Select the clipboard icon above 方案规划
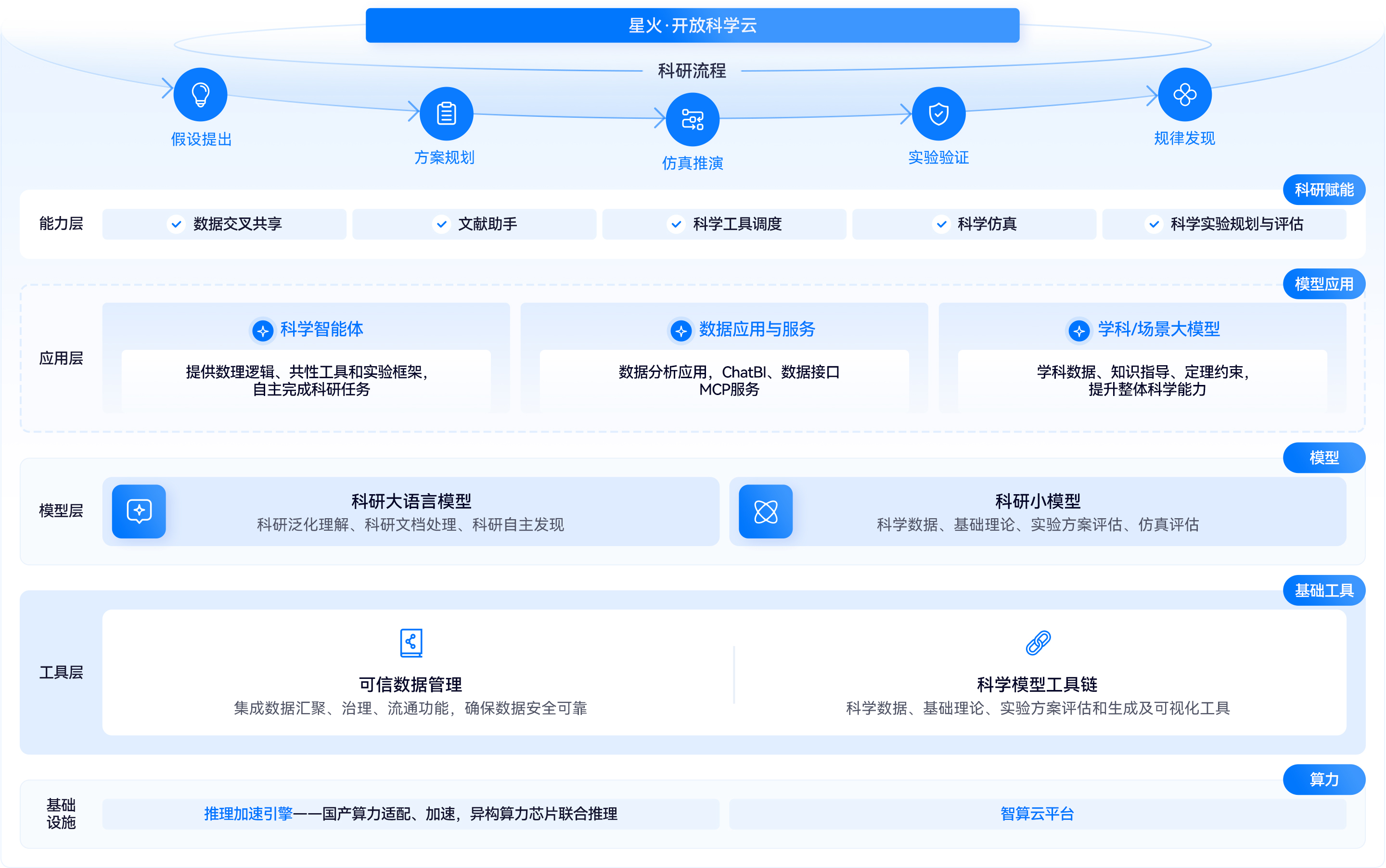Screen dimensions: 1386x868 446,113
